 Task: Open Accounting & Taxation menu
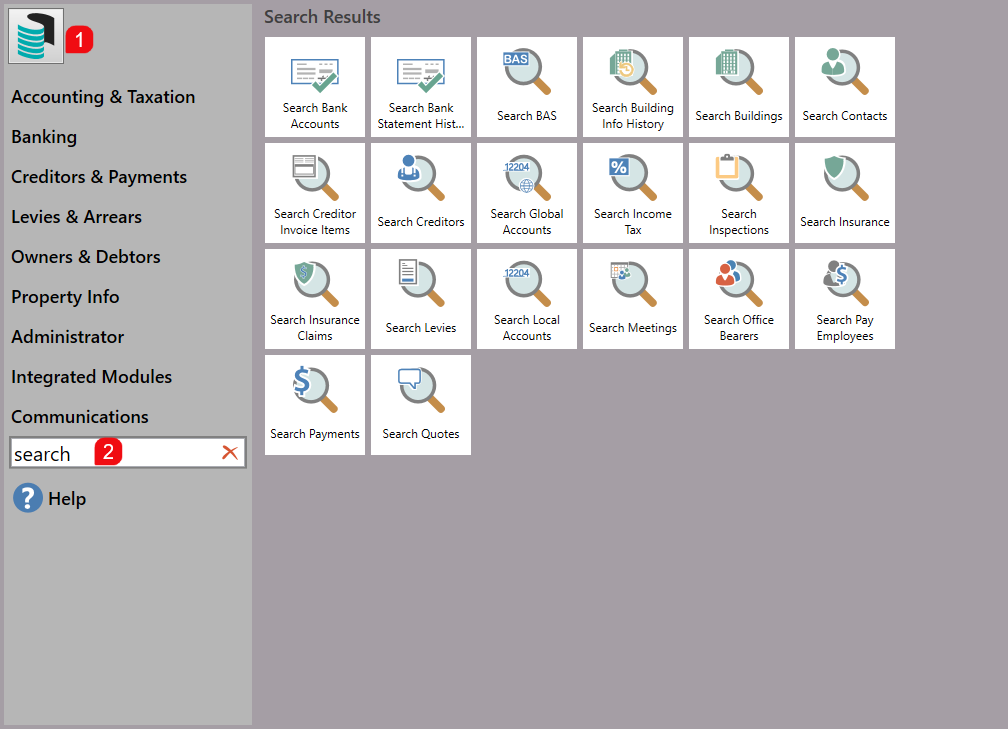pyautogui.click(x=103, y=97)
